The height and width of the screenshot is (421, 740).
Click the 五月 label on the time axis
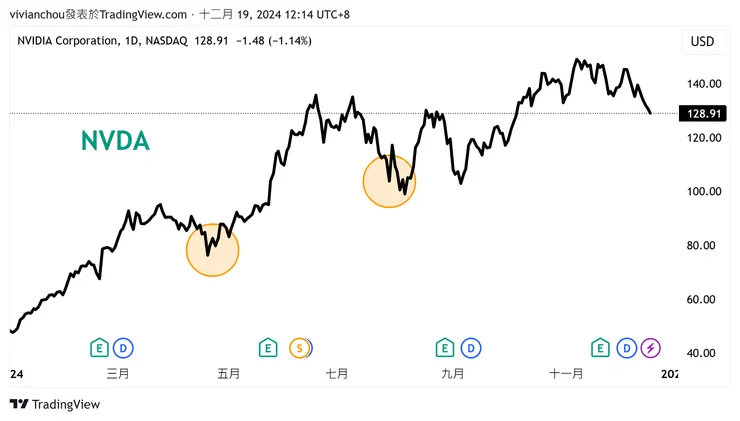click(x=228, y=374)
